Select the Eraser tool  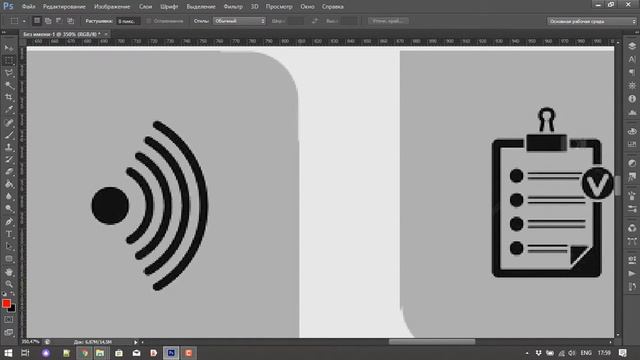pyautogui.click(x=9, y=171)
